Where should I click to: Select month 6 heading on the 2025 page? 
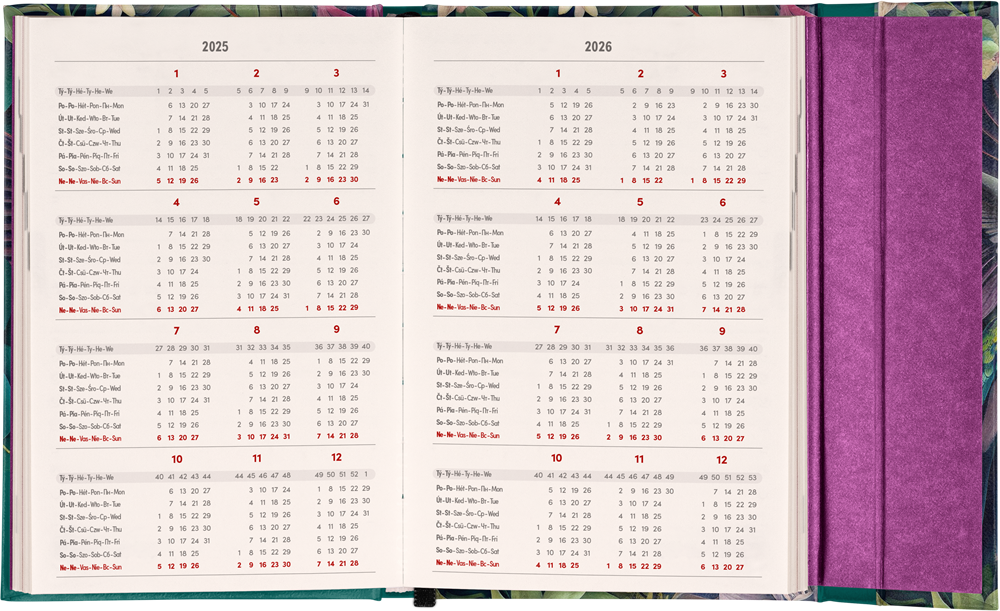[x=336, y=201]
